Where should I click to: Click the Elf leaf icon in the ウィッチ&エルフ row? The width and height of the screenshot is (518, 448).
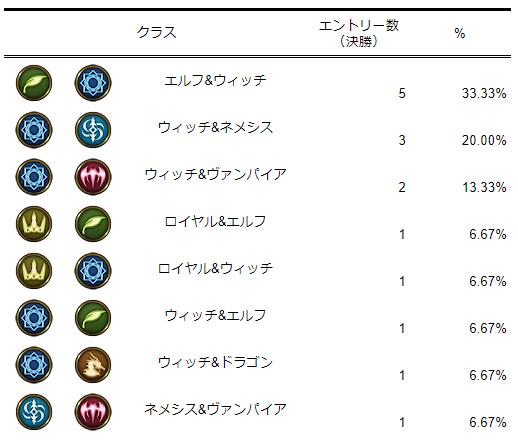click(x=93, y=318)
